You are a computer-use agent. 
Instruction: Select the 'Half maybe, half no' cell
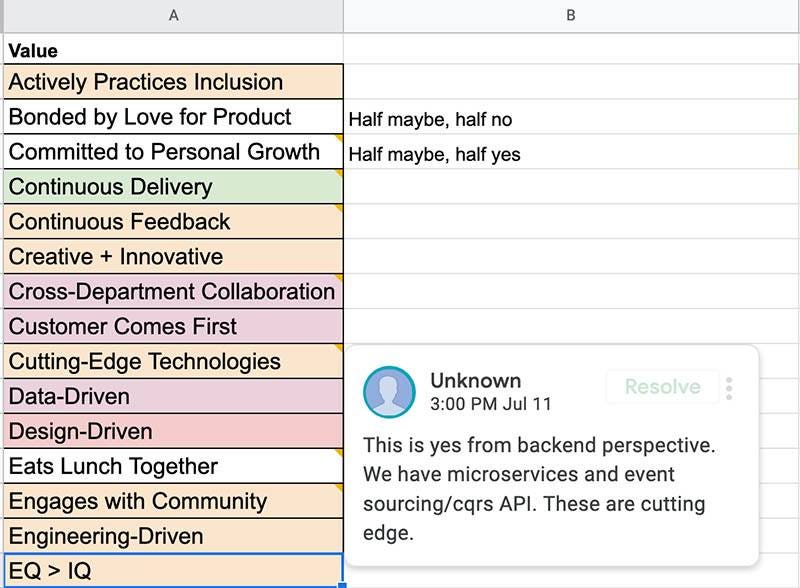(x=571, y=117)
